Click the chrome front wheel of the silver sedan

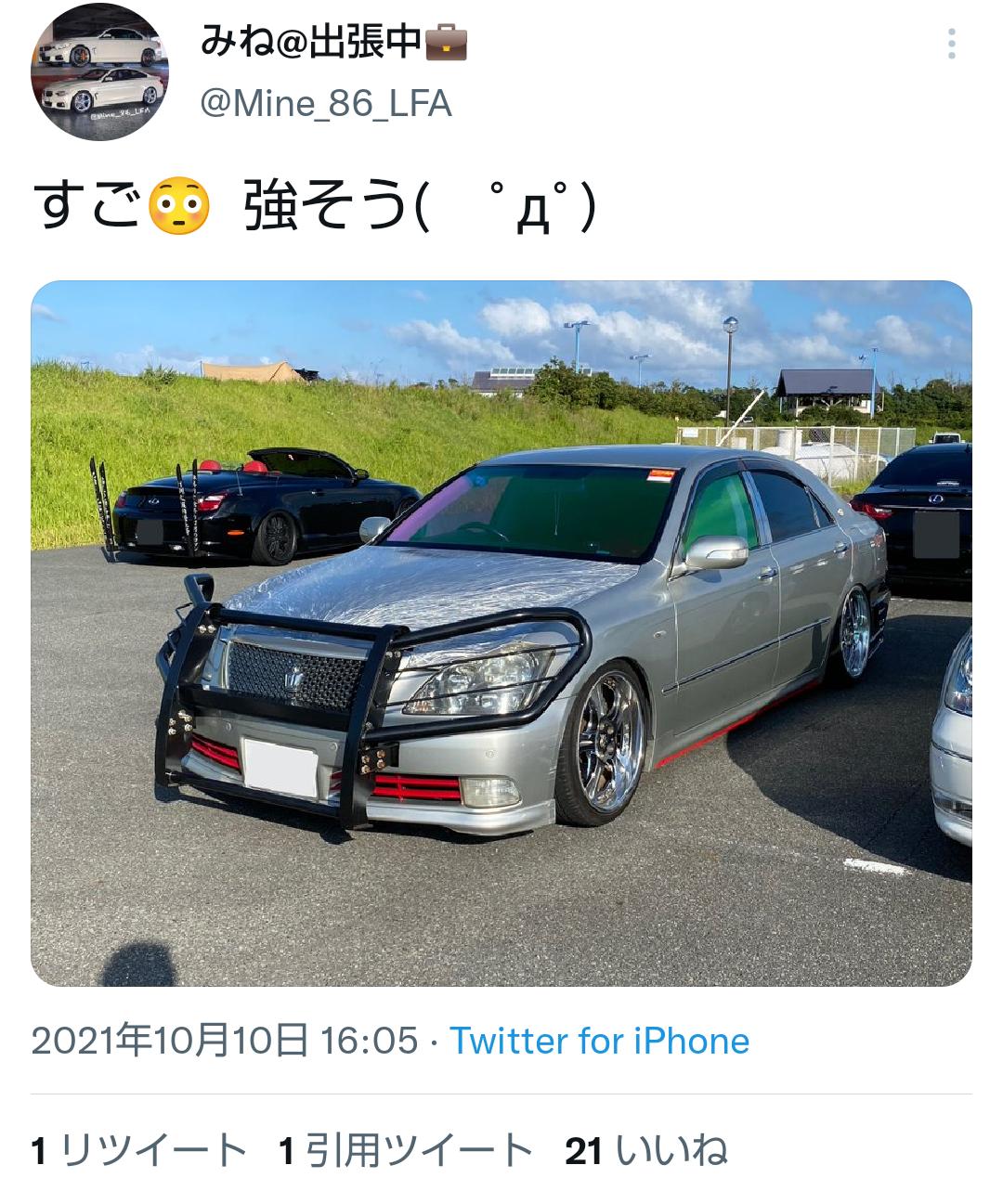(x=603, y=744)
